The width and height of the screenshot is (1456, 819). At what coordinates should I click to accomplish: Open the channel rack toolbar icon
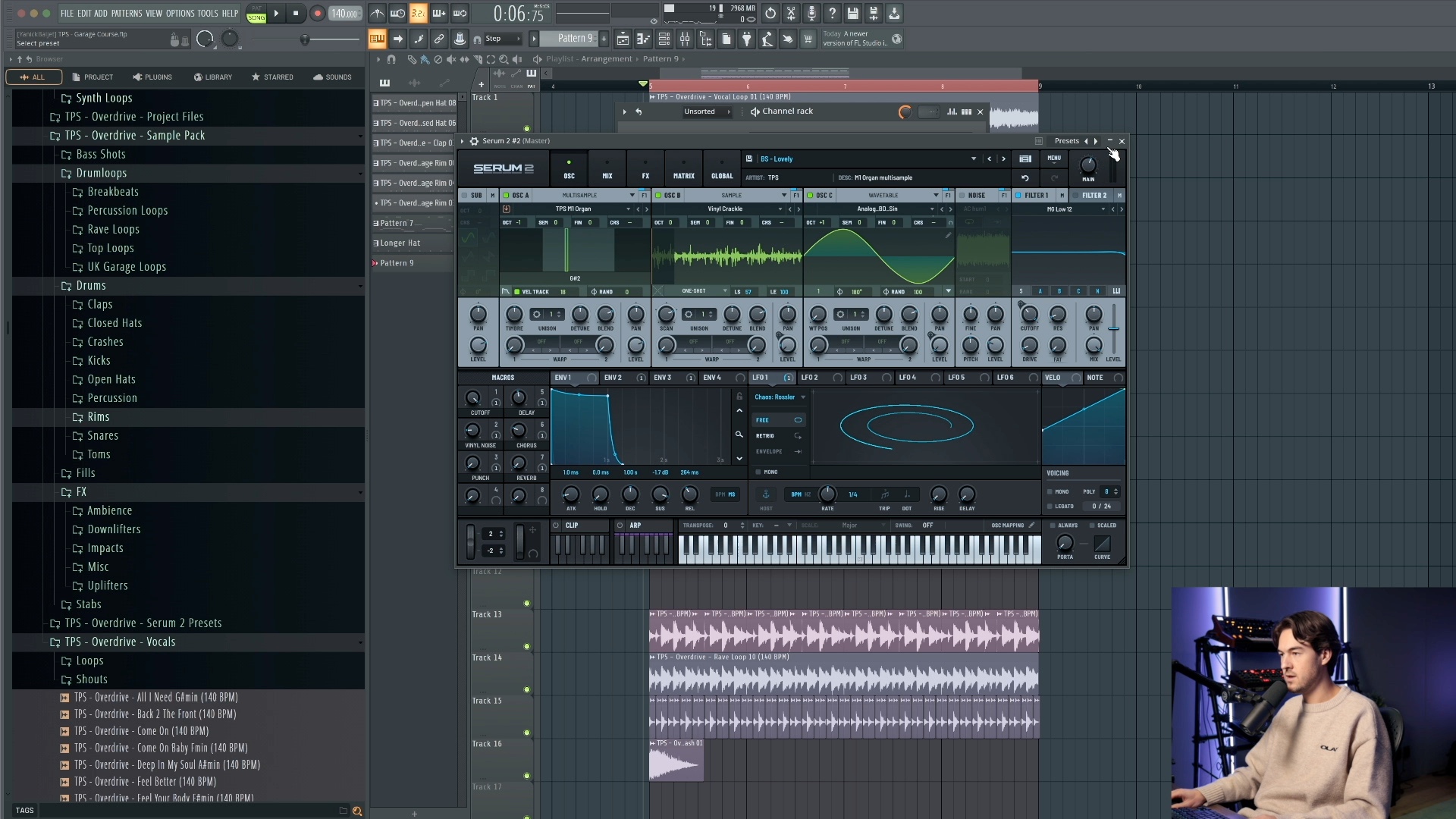point(664,39)
